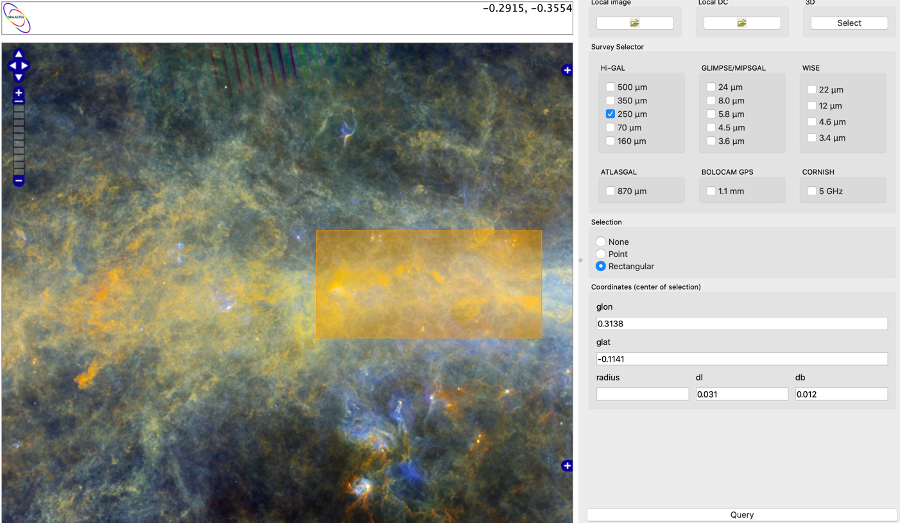Open the plus icon at bottom right of the map
The width and height of the screenshot is (902, 525).
point(567,465)
